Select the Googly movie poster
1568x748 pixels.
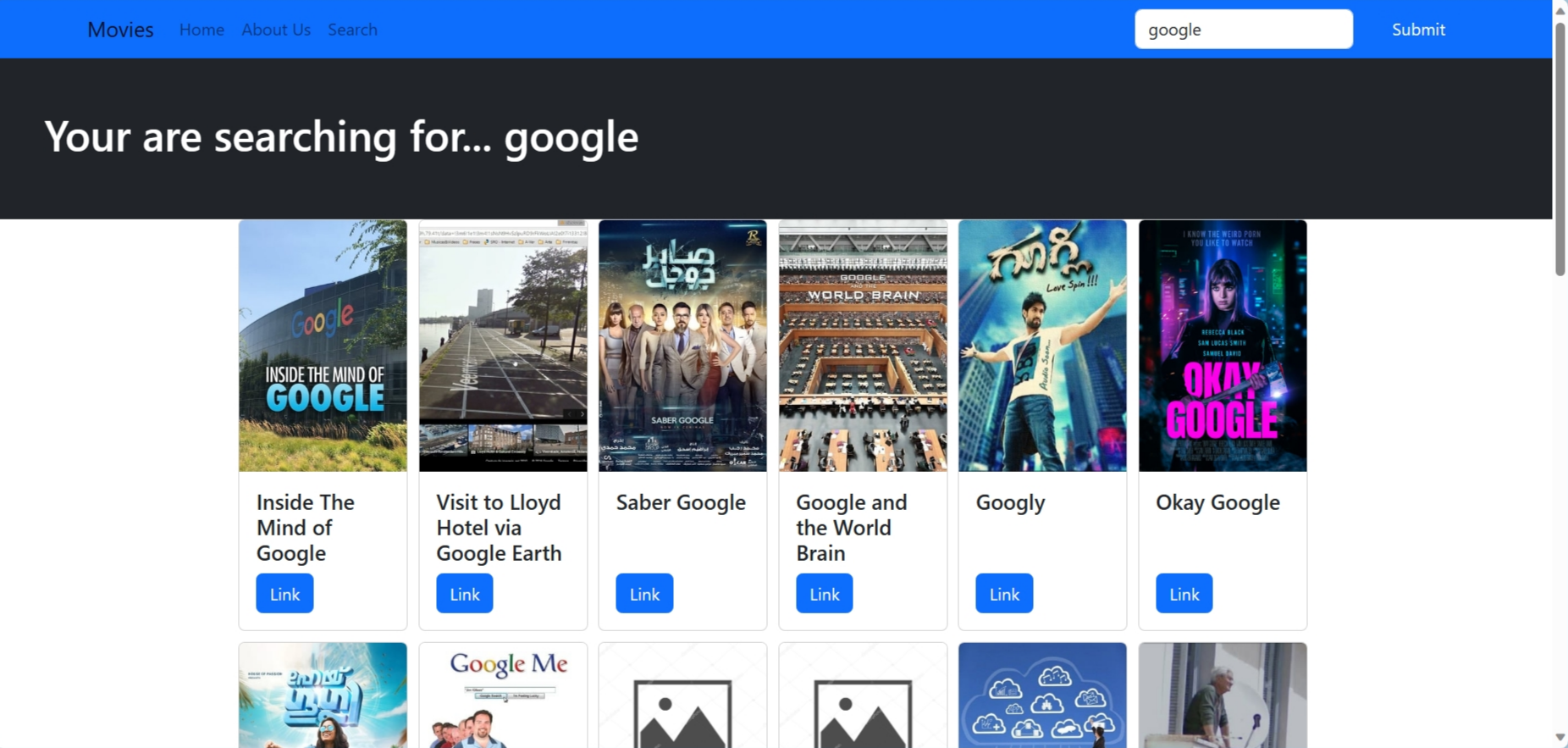pos(1042,346)
